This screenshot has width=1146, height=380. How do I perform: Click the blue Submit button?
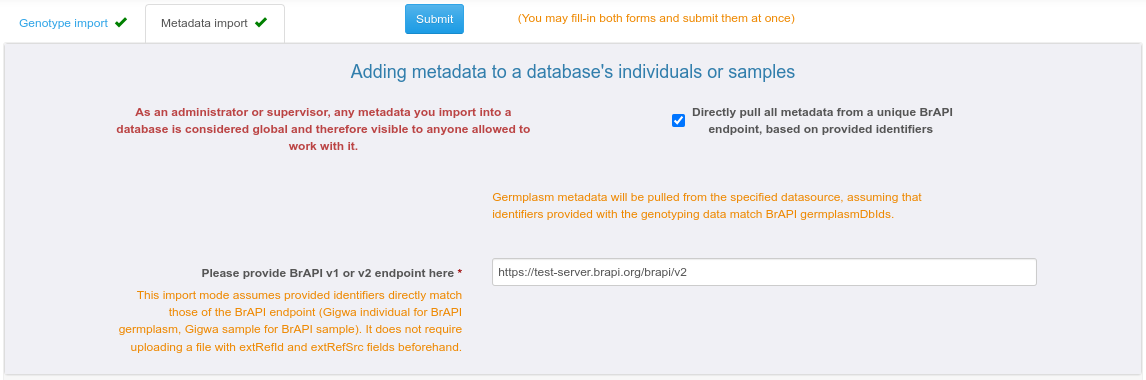pyautogui.click(x=434, y=19)
